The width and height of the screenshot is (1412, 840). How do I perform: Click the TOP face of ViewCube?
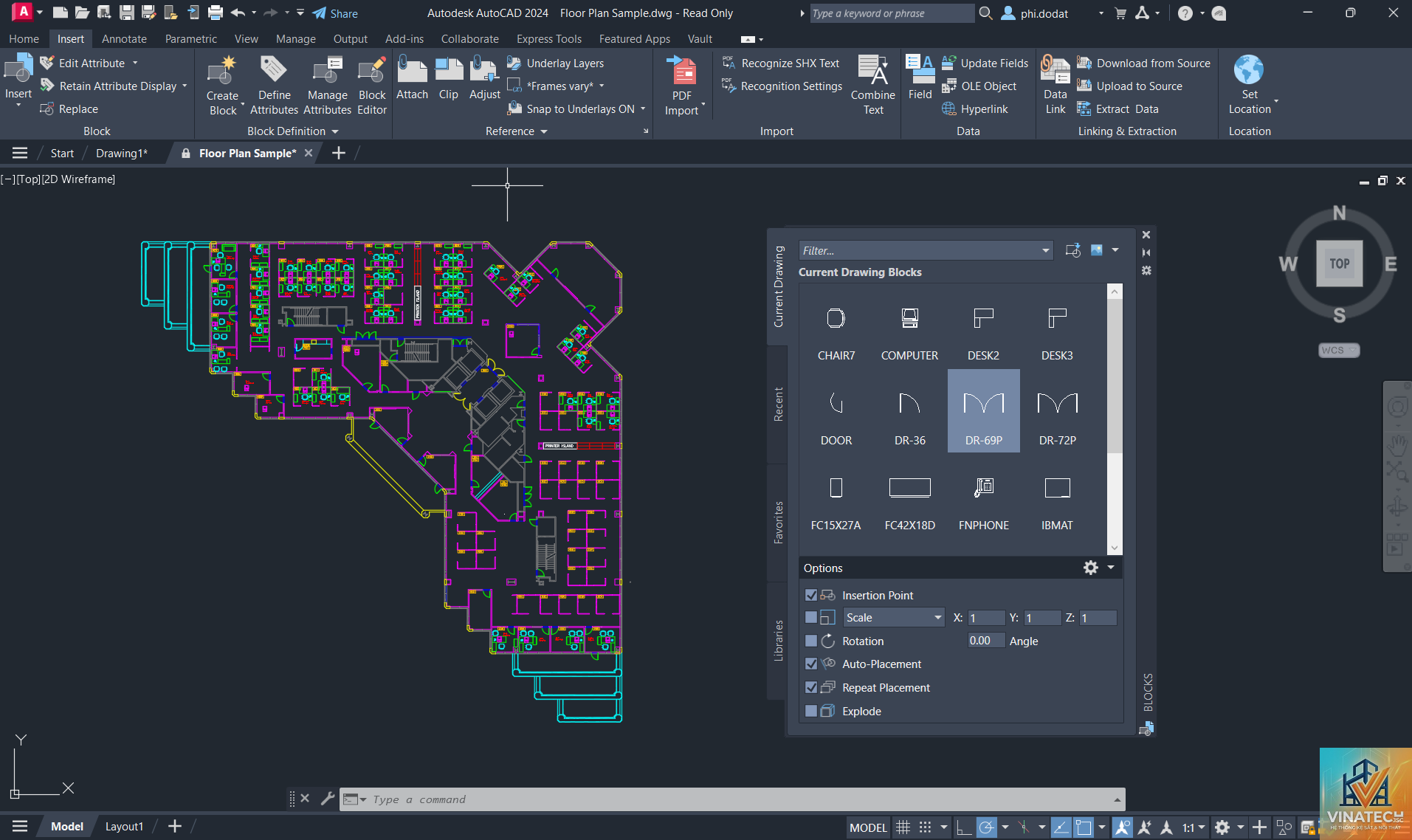tap(1339, 264)
